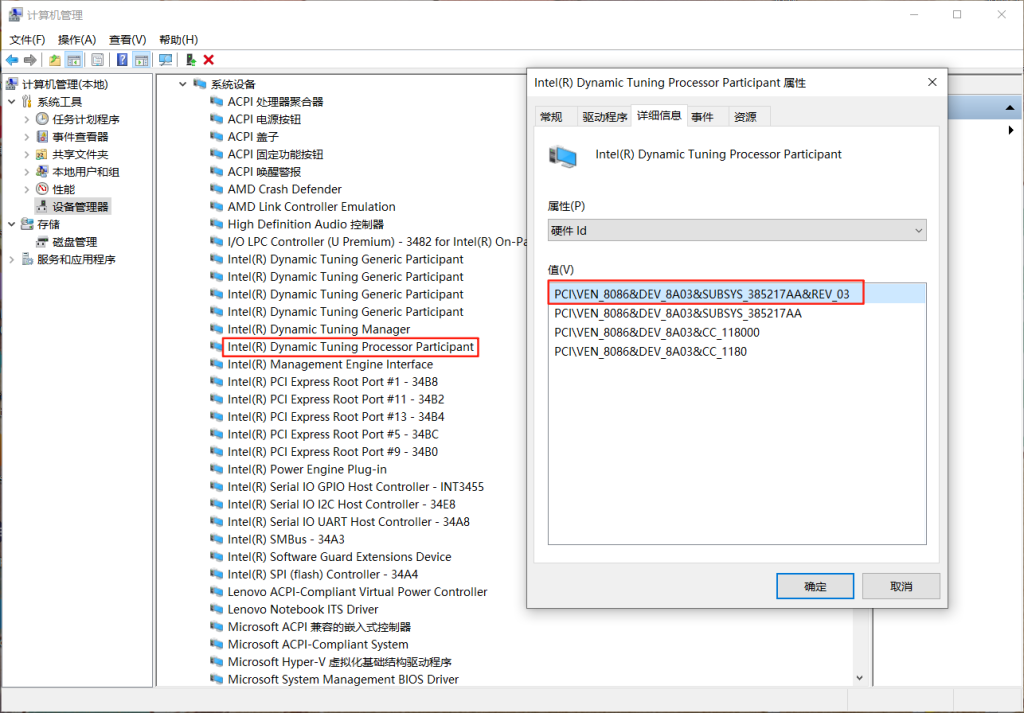Click the scan for hardware changes monitor icon

tap(165, 60)
